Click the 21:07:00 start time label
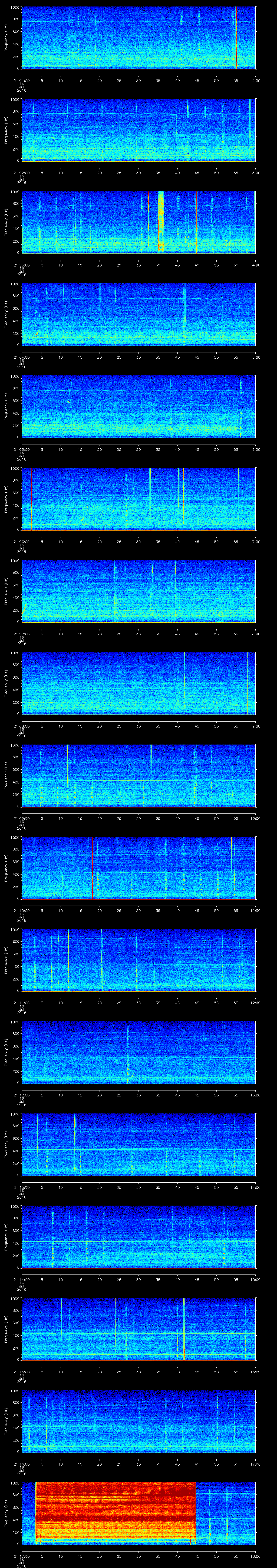The width and height of the screenshot is (277, 1568). (21, 634)
